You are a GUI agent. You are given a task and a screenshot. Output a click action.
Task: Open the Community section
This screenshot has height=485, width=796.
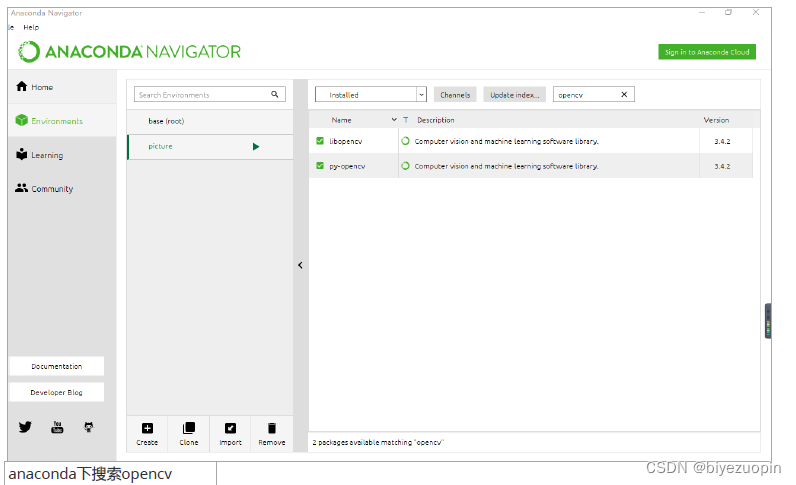tap(62, 188)
